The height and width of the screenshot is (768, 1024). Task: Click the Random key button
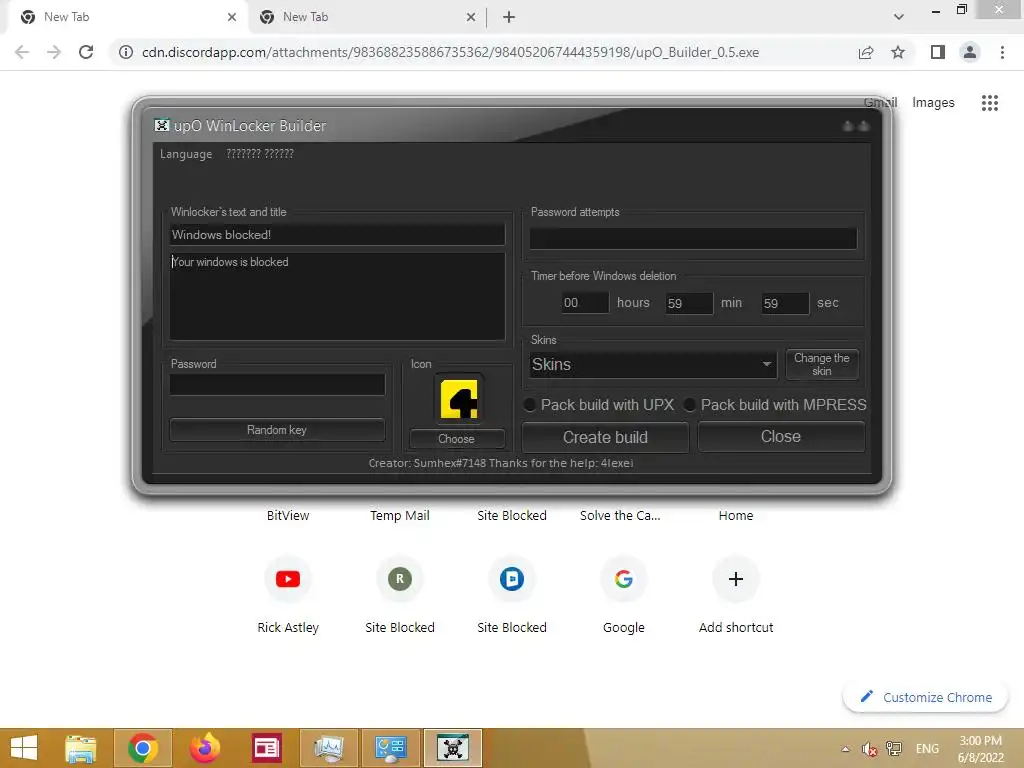click(x=277, y=430)
